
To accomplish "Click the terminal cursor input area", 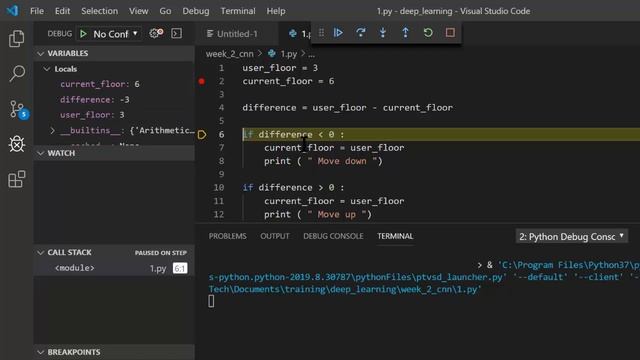I will (x=211, y=301).
